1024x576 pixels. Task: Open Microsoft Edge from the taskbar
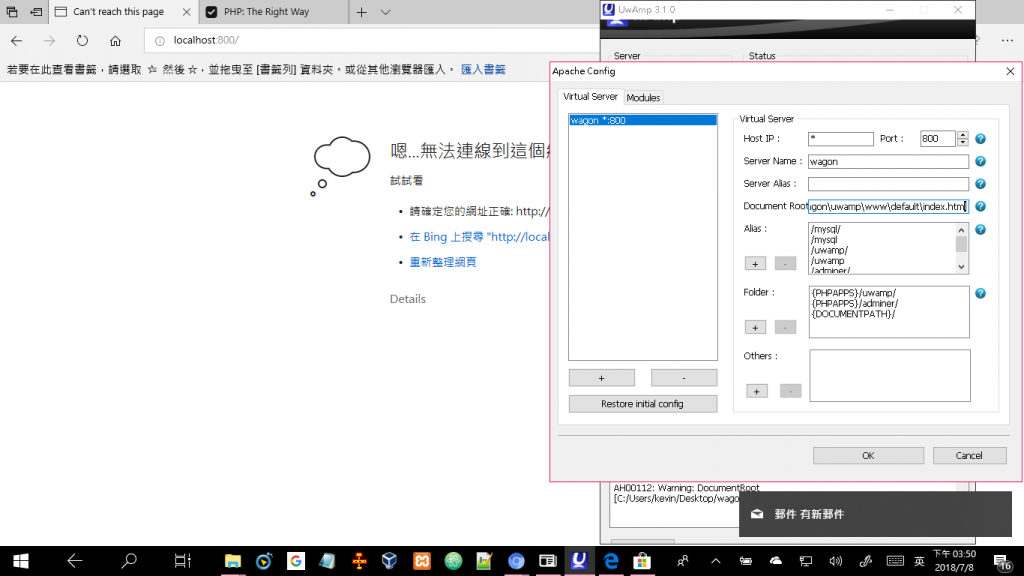coord(611,561)
